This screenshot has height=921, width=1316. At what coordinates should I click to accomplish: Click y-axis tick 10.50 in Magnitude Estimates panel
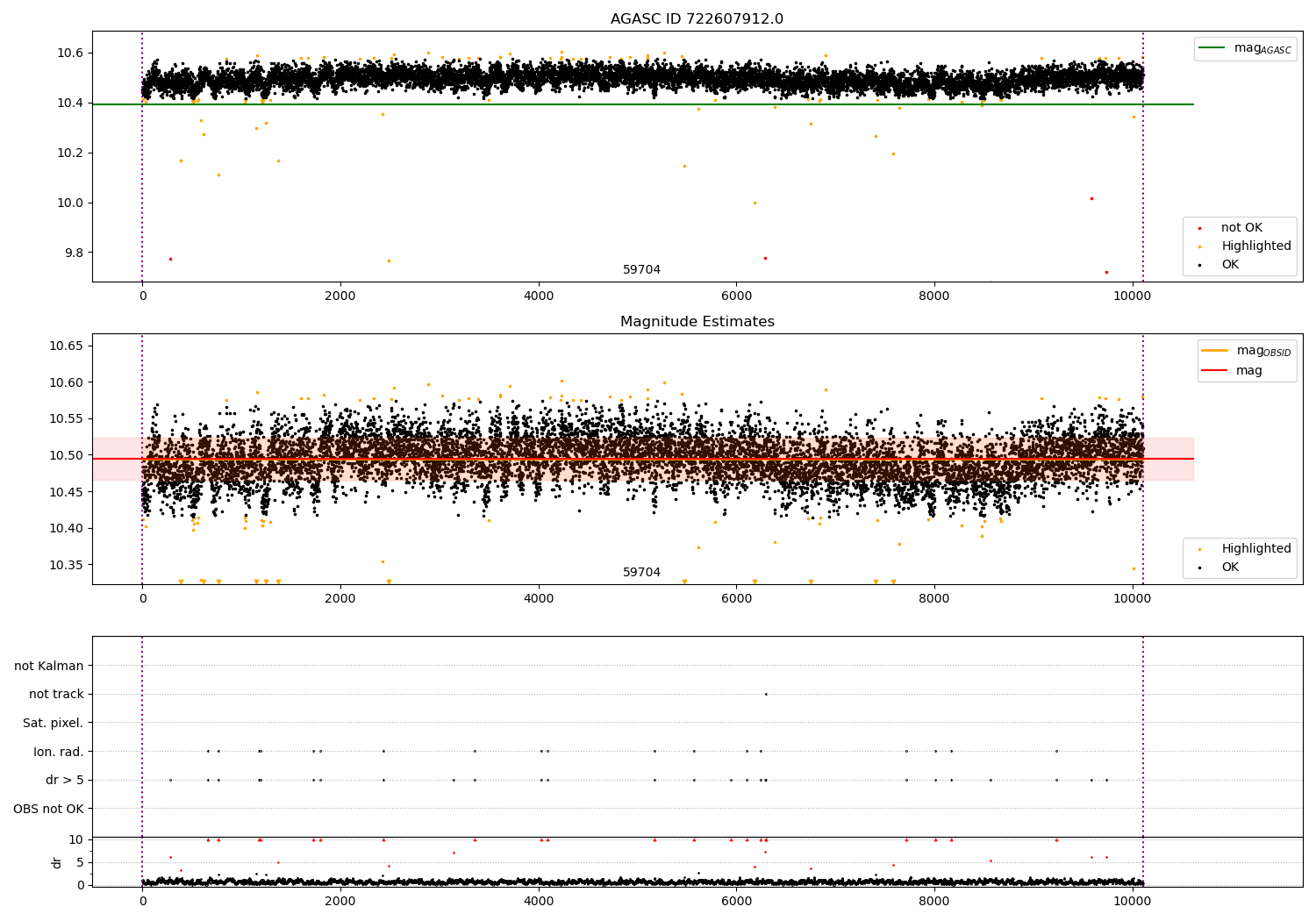tap(67, 456)
